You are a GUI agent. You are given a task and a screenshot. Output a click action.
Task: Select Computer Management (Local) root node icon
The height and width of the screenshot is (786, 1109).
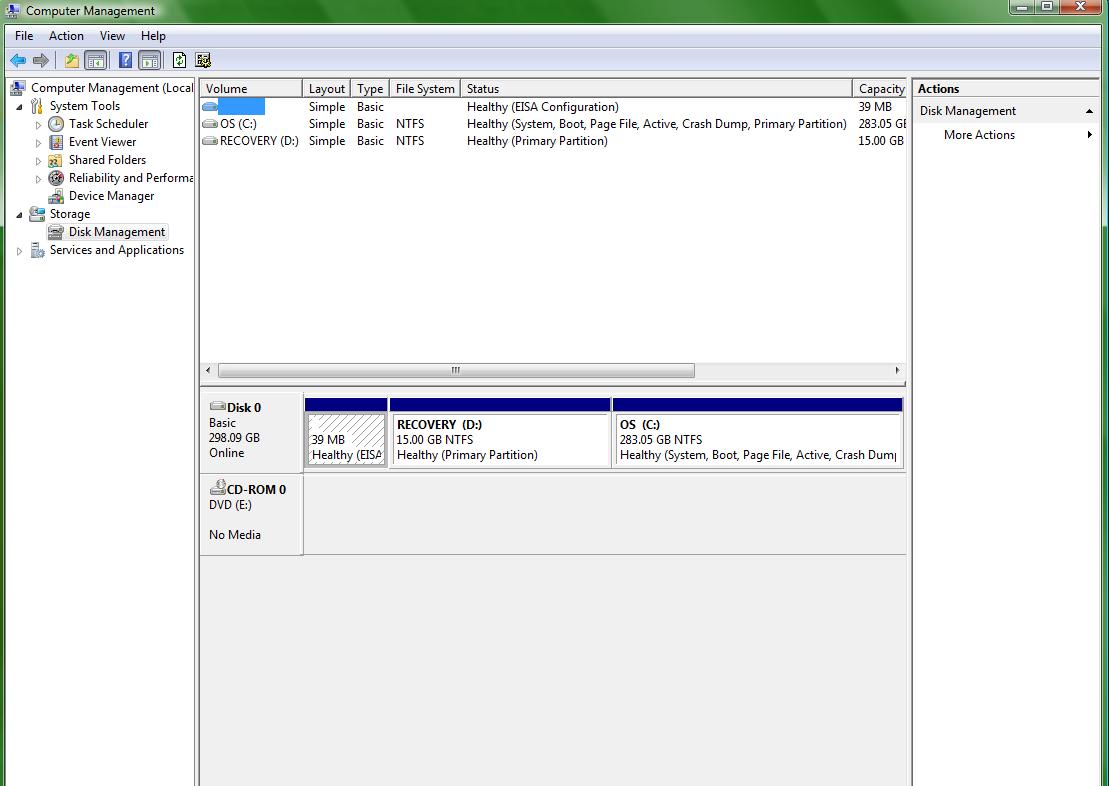click(18, 88)
